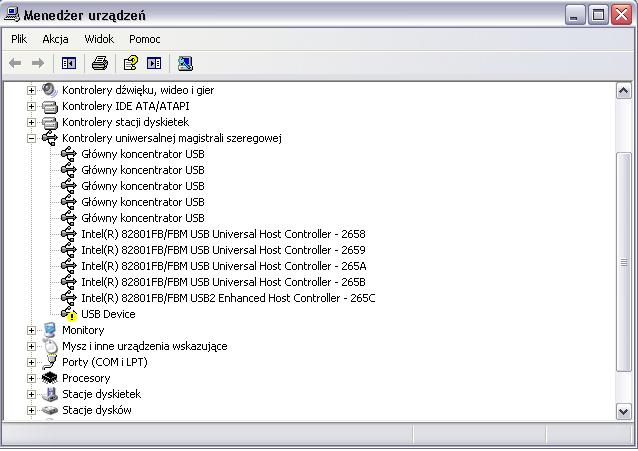Click the Porty (COM i LPT) icon
The height and width of the screenshot is (451, 638).
(50, 362)
